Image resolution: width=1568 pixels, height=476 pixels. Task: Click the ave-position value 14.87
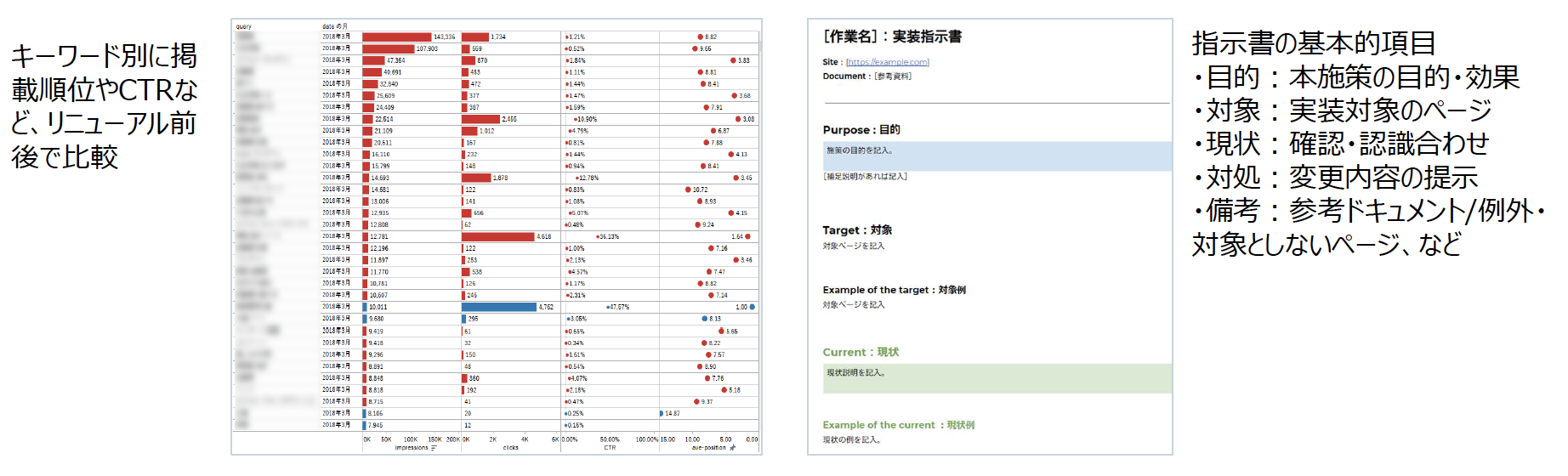tap(673, 414)
